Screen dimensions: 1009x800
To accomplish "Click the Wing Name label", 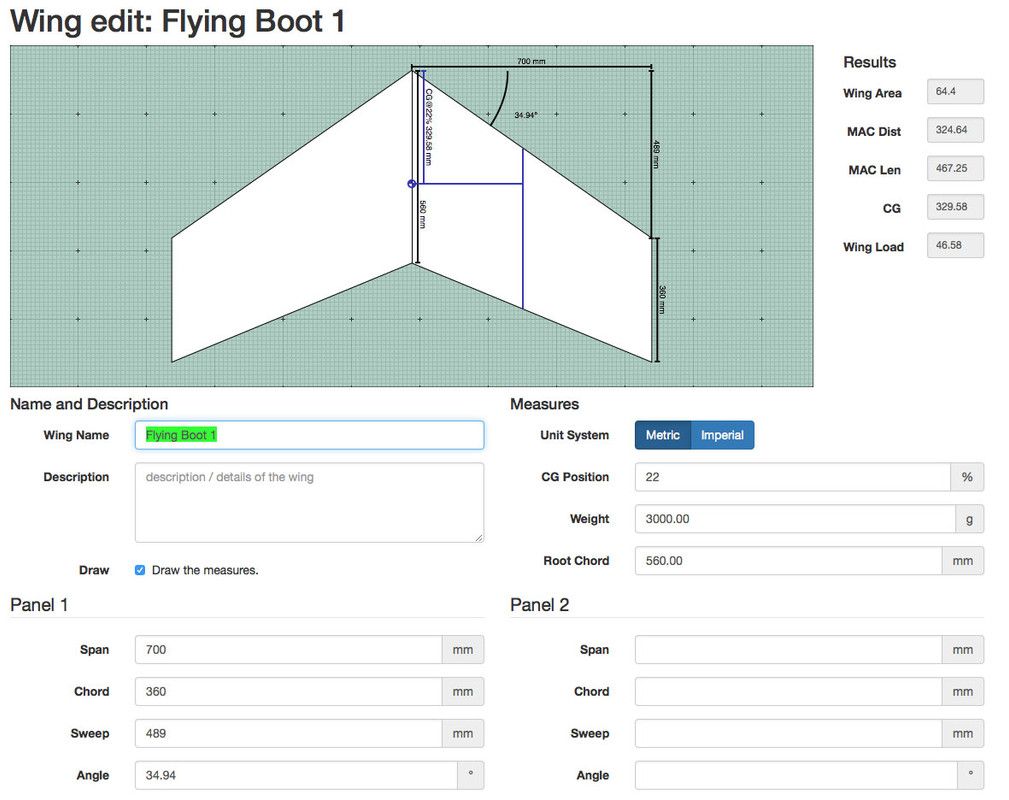I will [x=76, y=435].
